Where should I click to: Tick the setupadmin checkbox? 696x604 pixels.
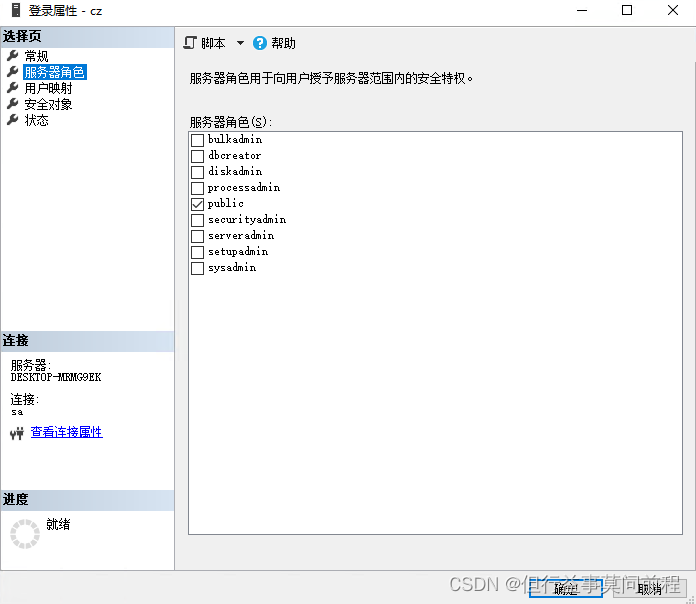tap(197, 252)
